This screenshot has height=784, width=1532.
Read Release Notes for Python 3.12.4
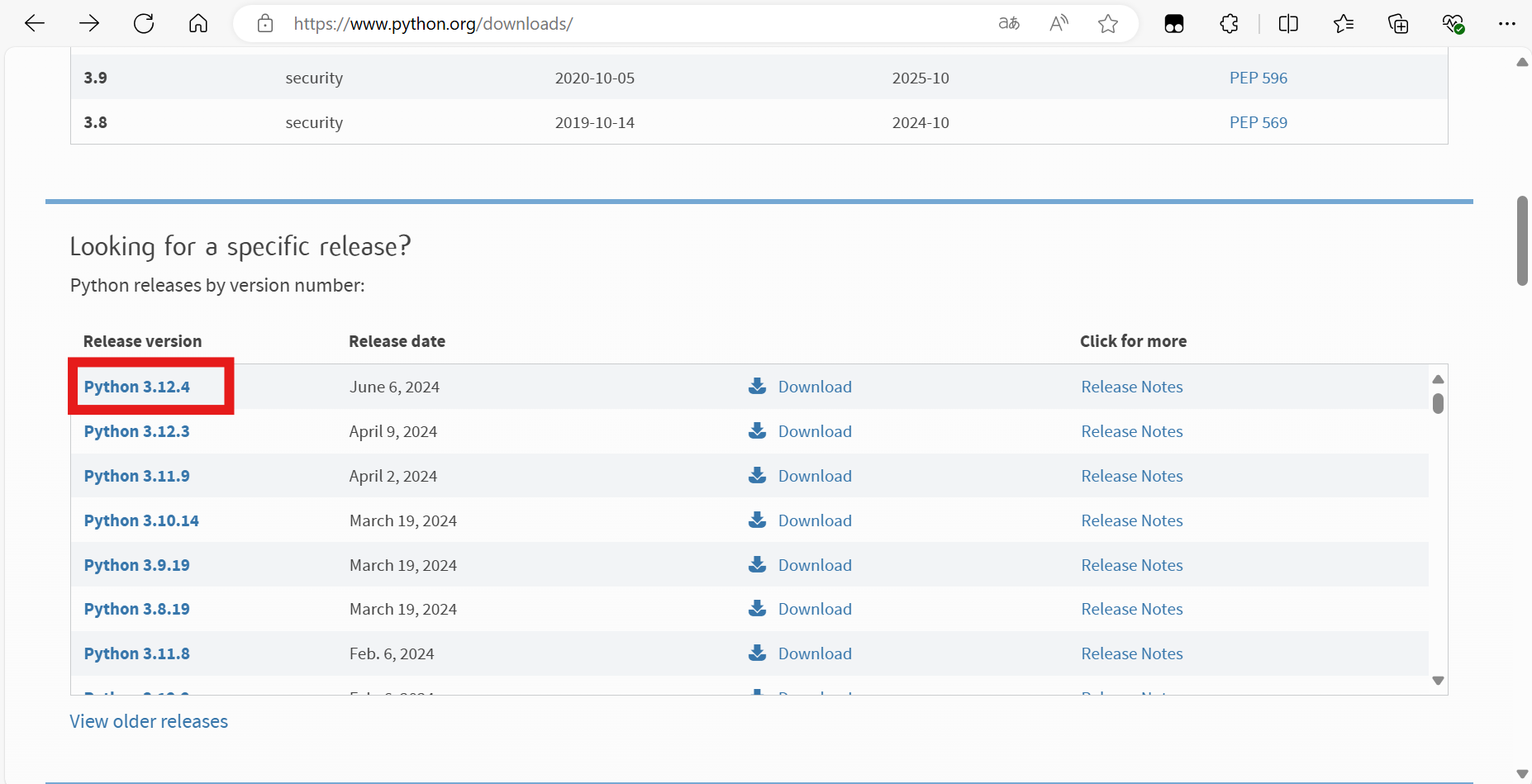(x=1132, y=387)
